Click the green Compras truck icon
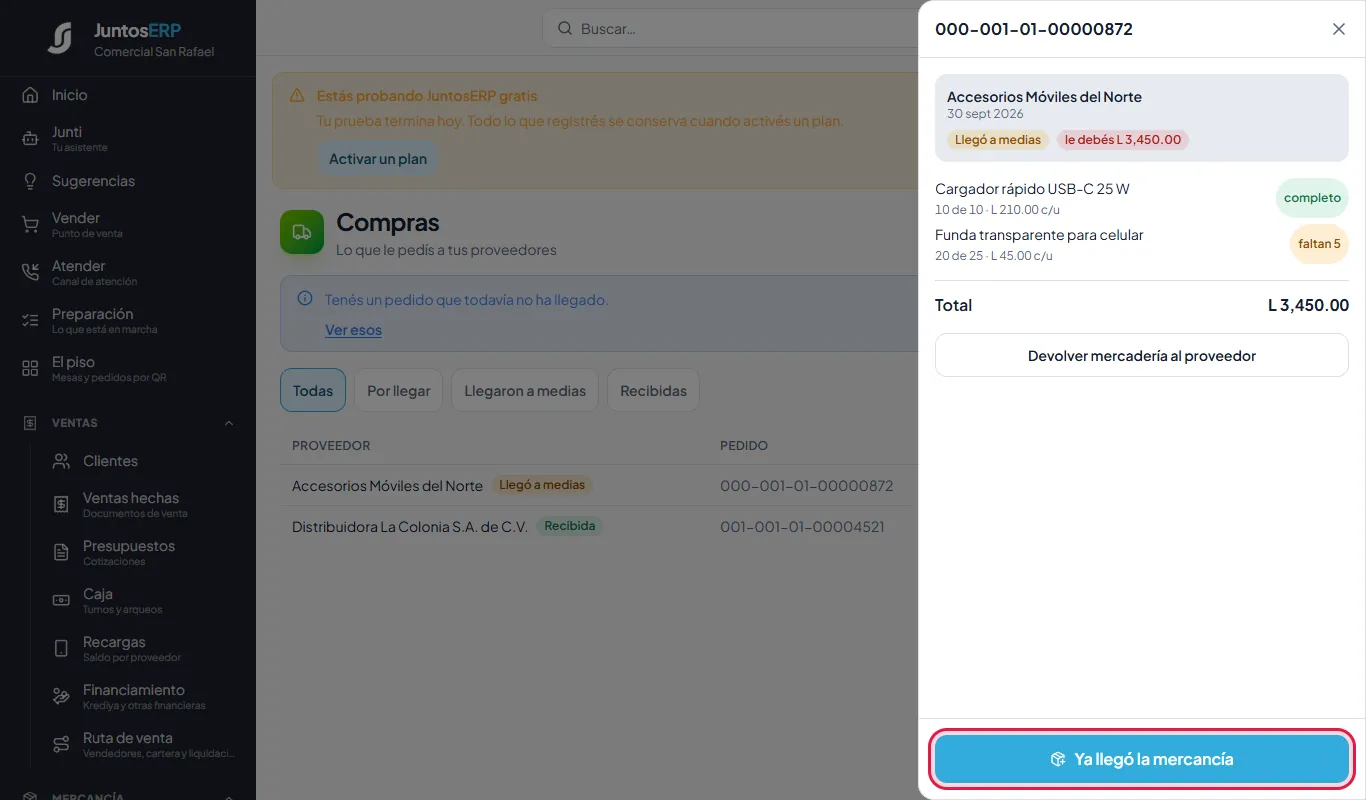Screen dimensions: 1366x800 click(x=302, y=232)
